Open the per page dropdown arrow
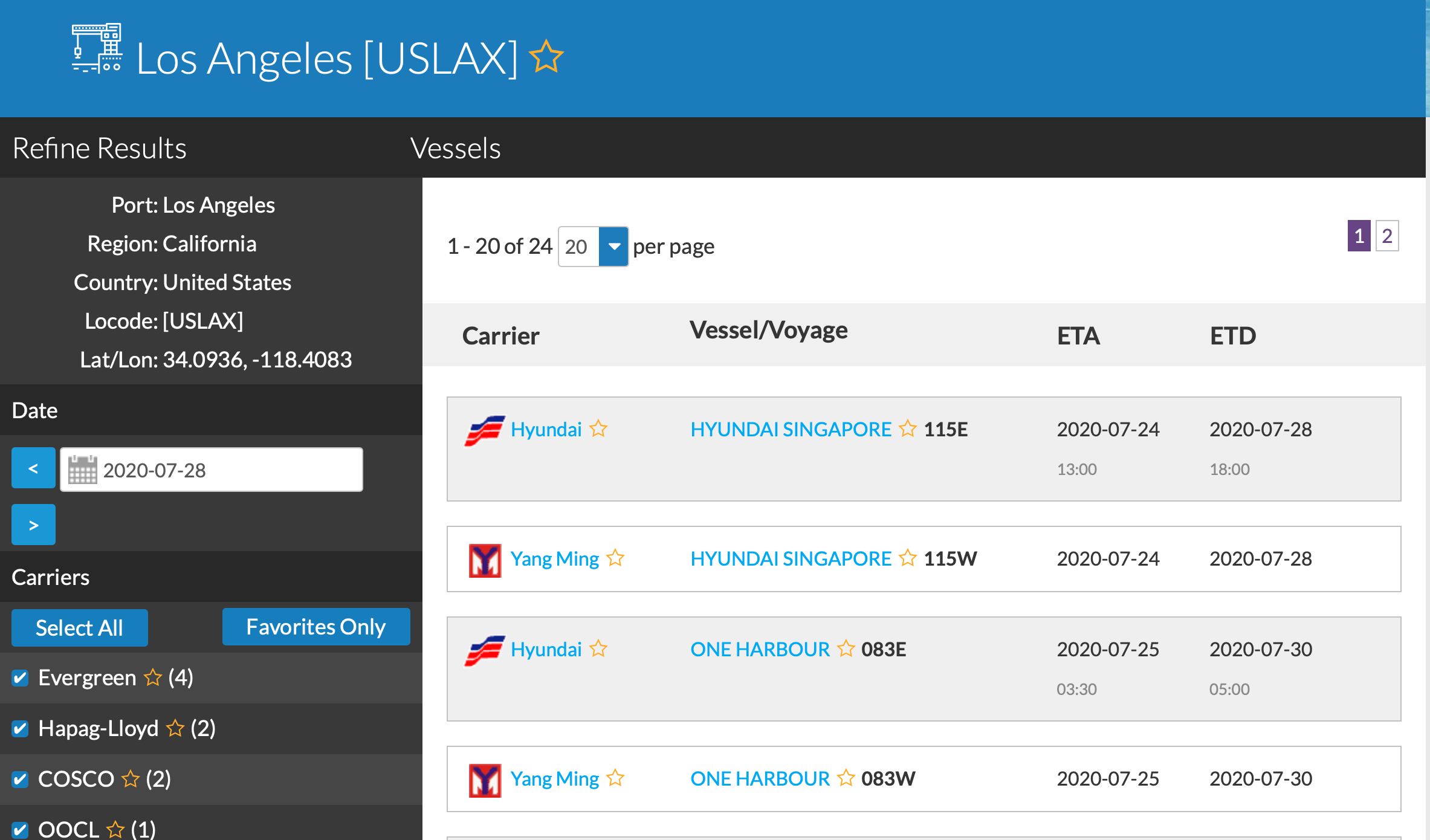The image size is (1430, 840). click(613, 247)
